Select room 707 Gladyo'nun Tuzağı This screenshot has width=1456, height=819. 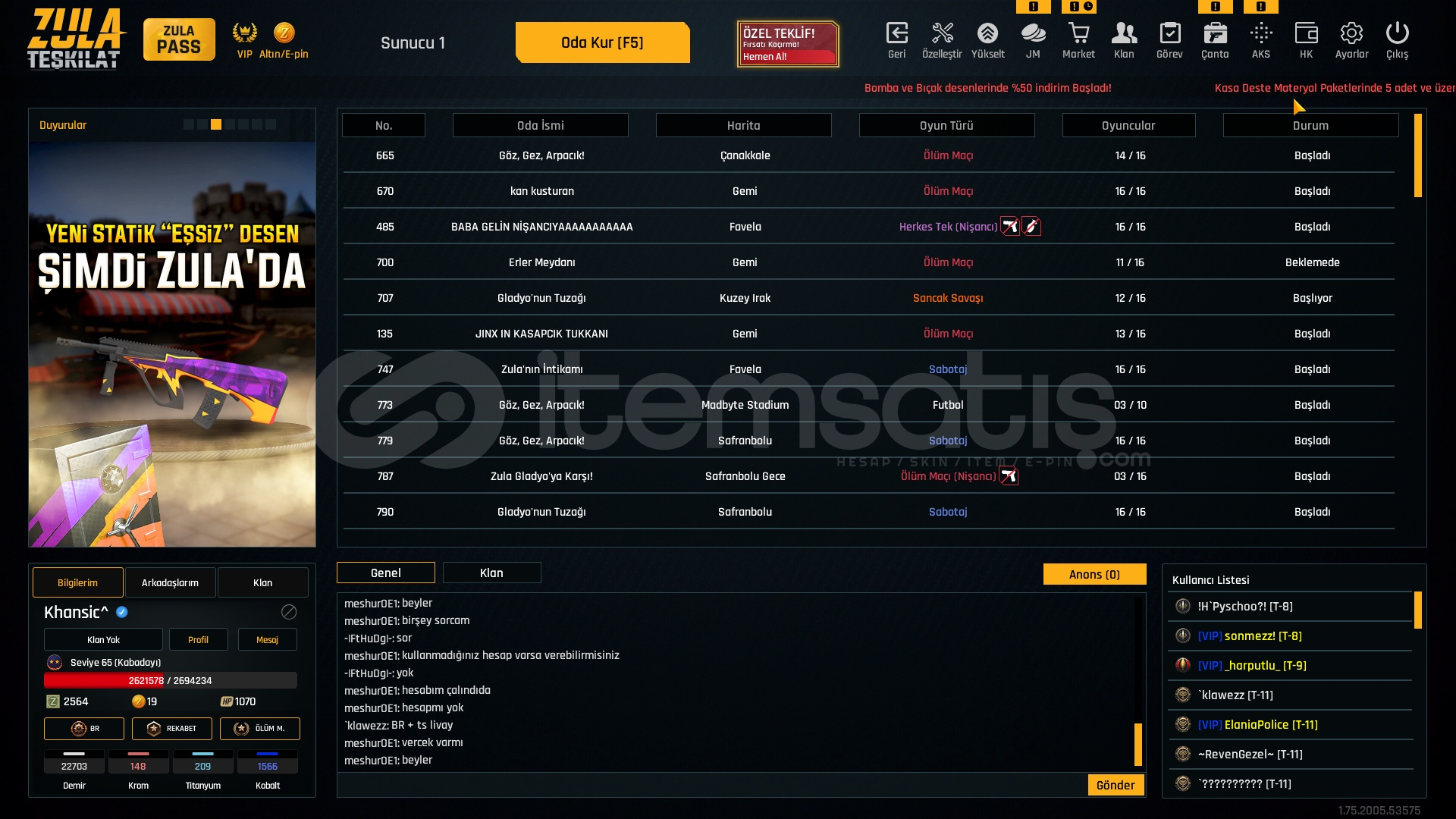click(869, 298)
